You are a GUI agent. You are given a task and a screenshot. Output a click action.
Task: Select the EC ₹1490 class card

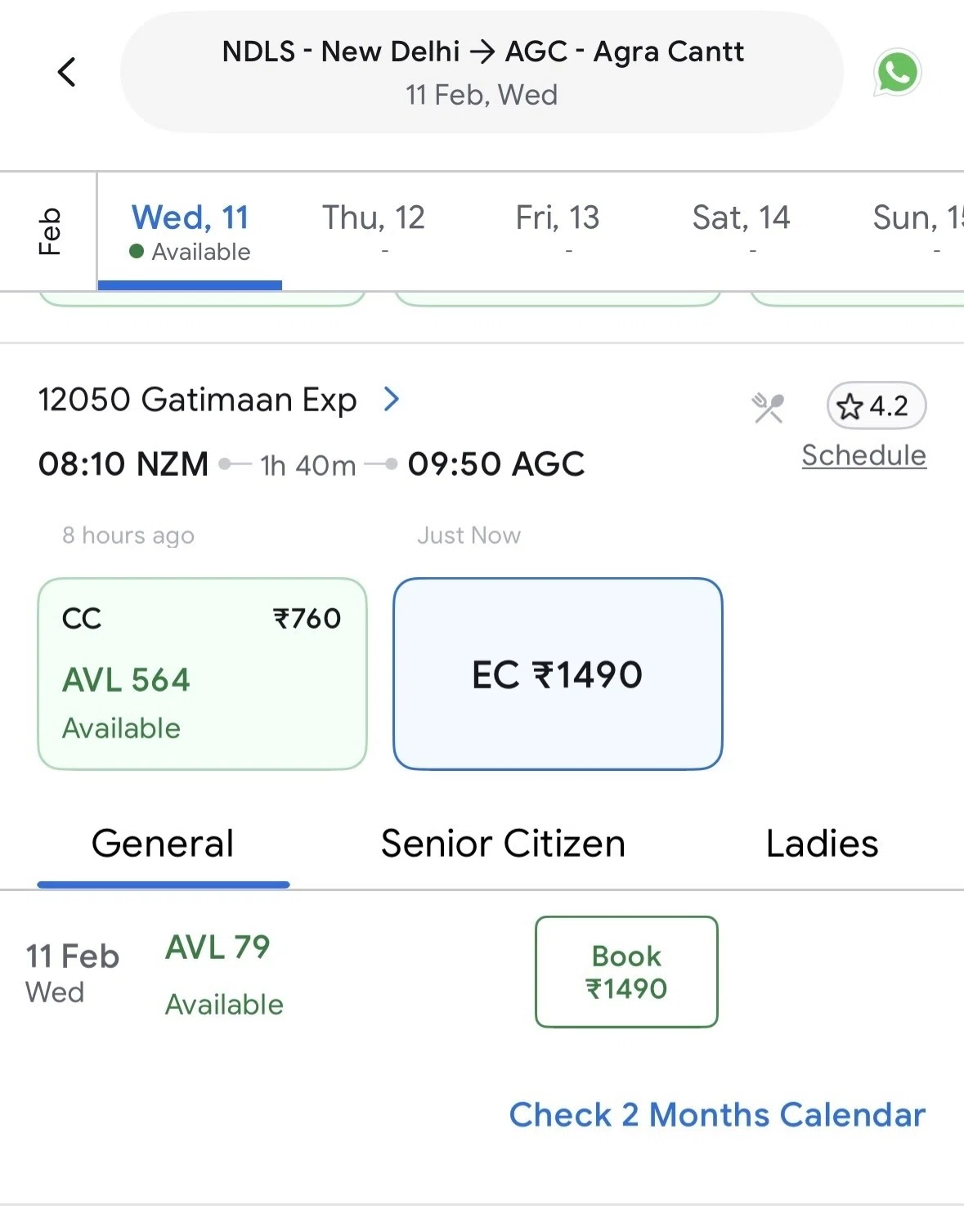pos(558,674)
